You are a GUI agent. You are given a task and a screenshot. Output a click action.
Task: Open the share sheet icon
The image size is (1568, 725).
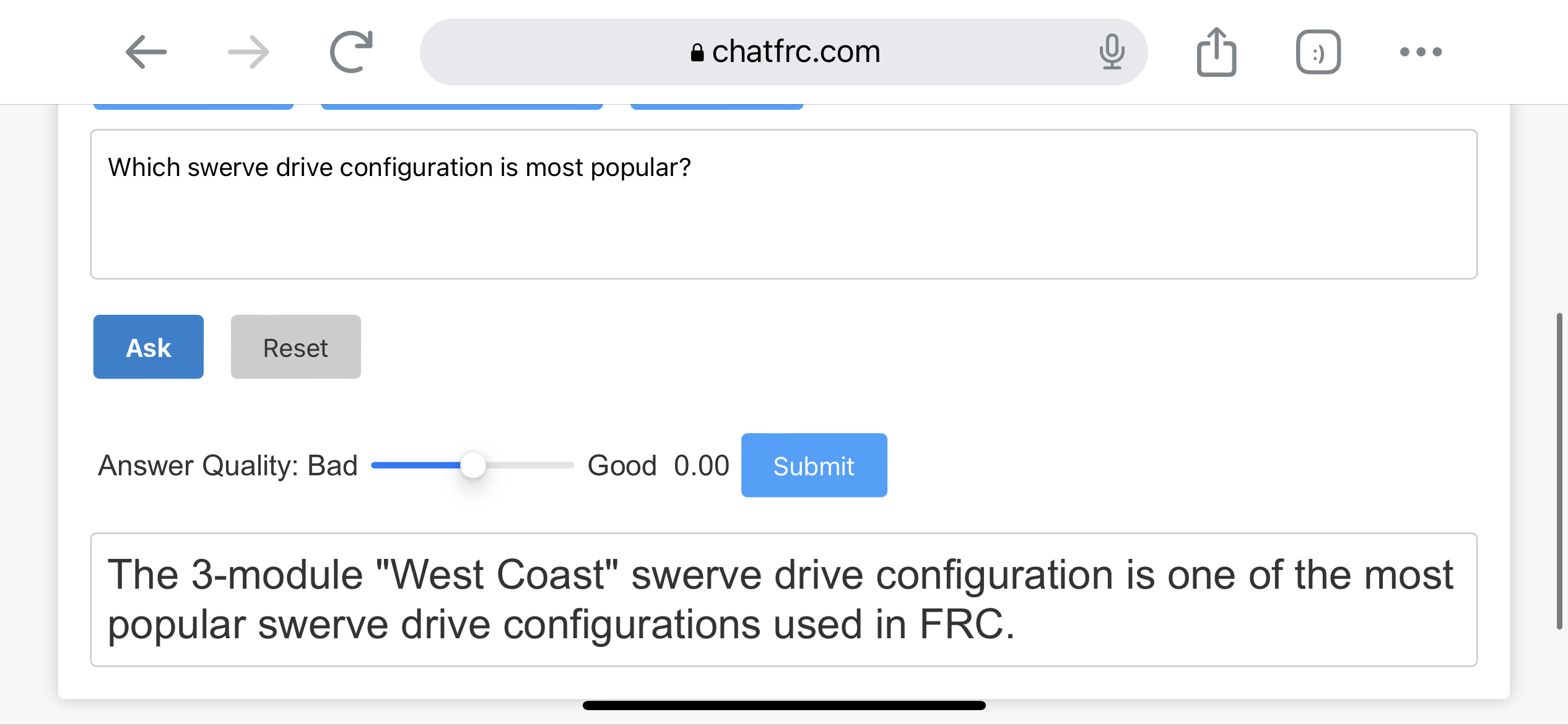click(1216, 51)
